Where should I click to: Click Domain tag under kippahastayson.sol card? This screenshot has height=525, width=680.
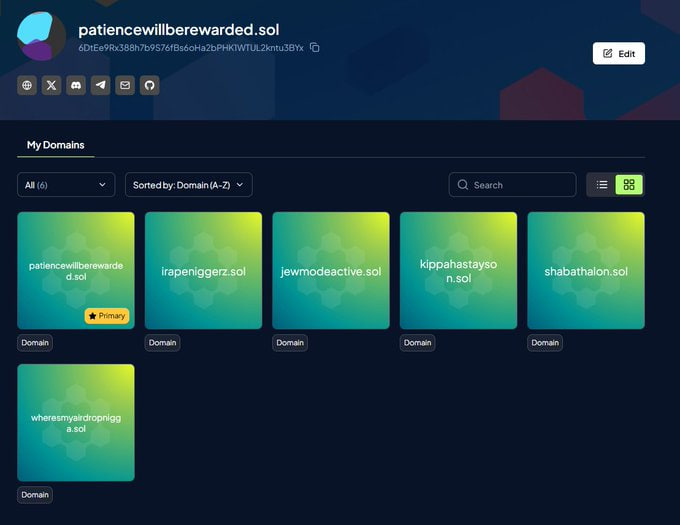(418, 343)
